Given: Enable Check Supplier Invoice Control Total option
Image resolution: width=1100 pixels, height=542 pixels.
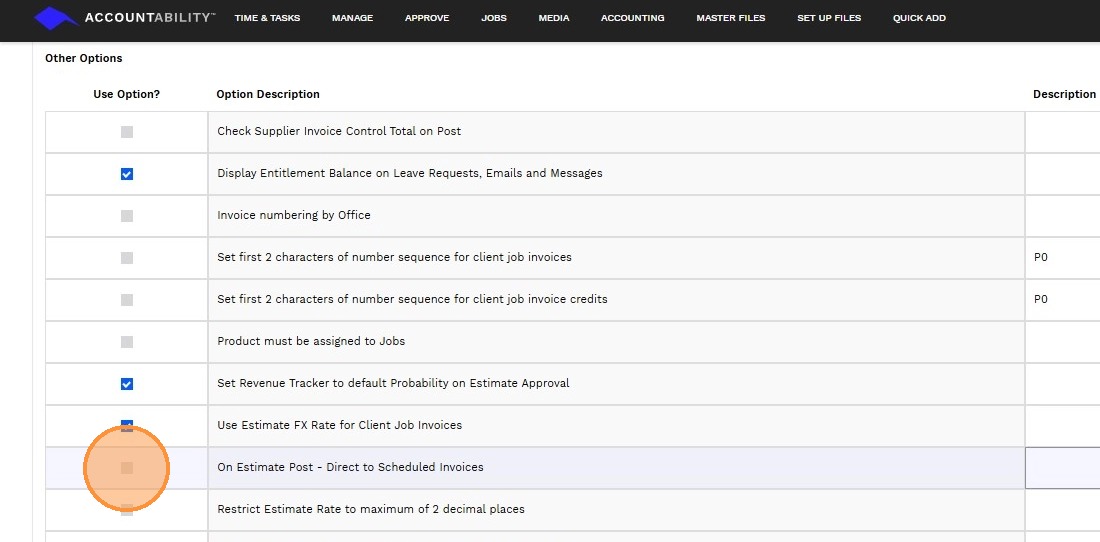Looking at the screenshot, I should pyautogui.click(x=127, y=132).
